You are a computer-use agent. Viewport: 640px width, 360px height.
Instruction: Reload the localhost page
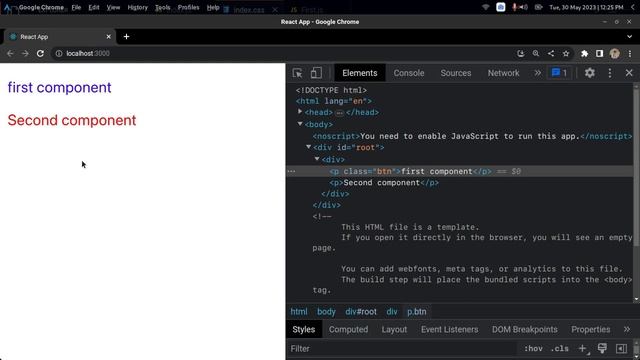(40, 53)
